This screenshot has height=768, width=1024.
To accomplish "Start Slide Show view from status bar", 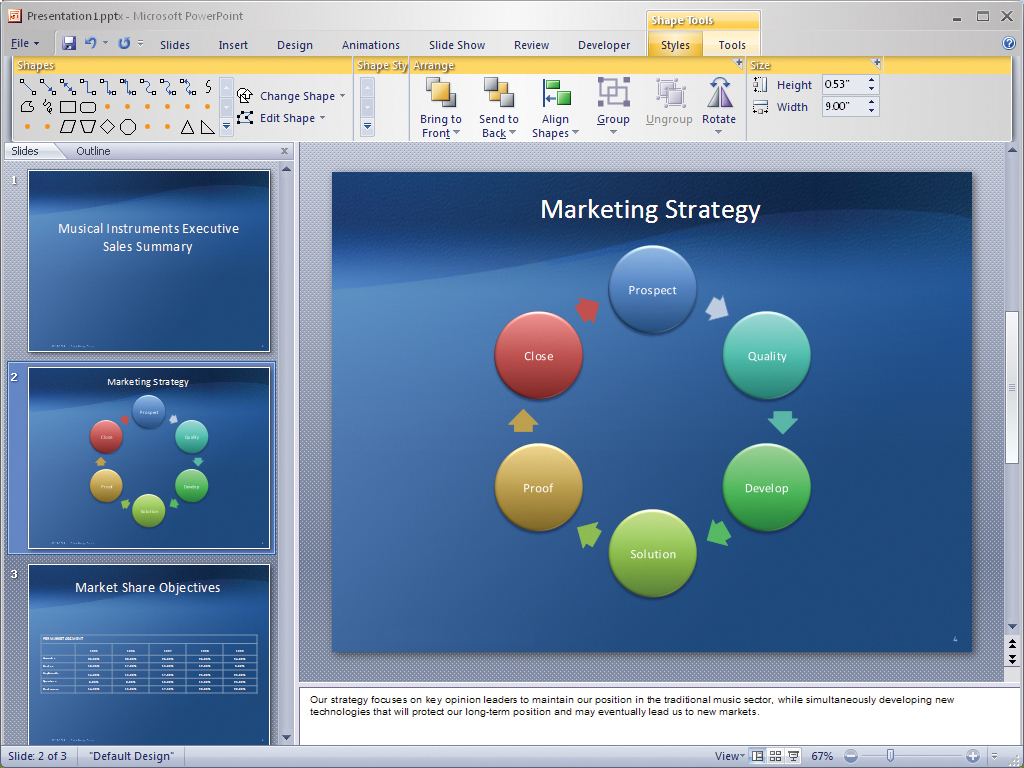I will tap(794, 756).
